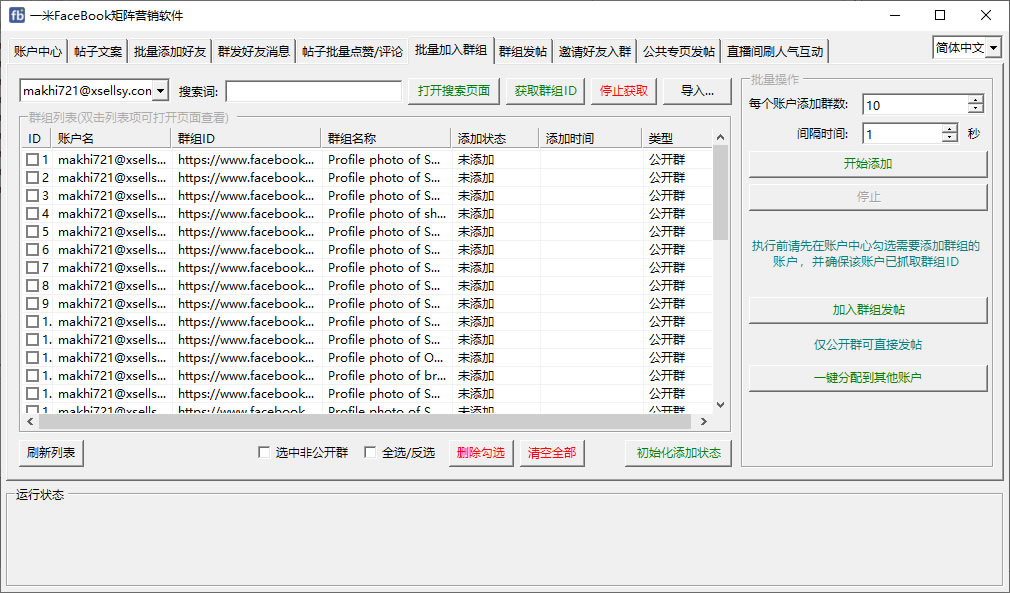Screen dimensions: 1010x593
Task: Click the 初始化添加状态 button
Action: (x=678, y=453)
